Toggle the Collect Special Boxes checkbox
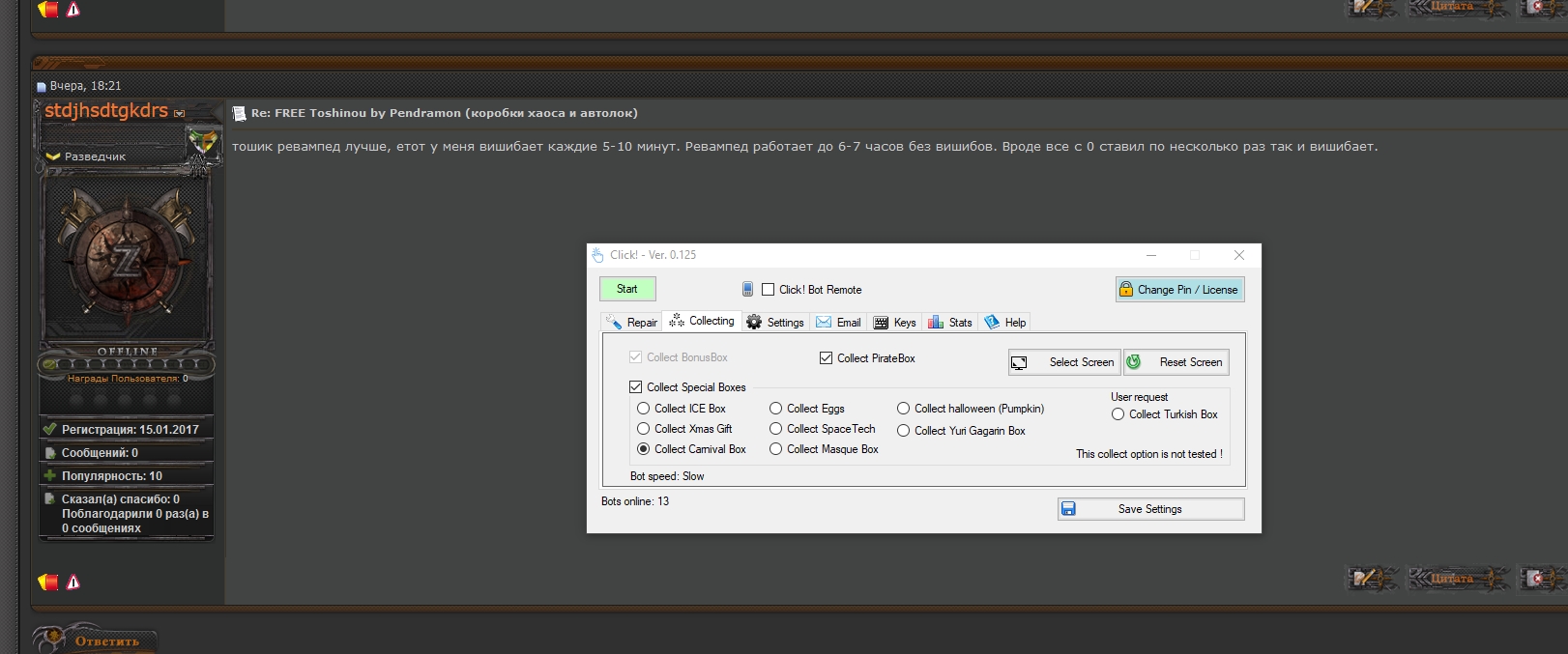Image resolution: width=1568 pixels, height=654 pixels. [635, 387]
